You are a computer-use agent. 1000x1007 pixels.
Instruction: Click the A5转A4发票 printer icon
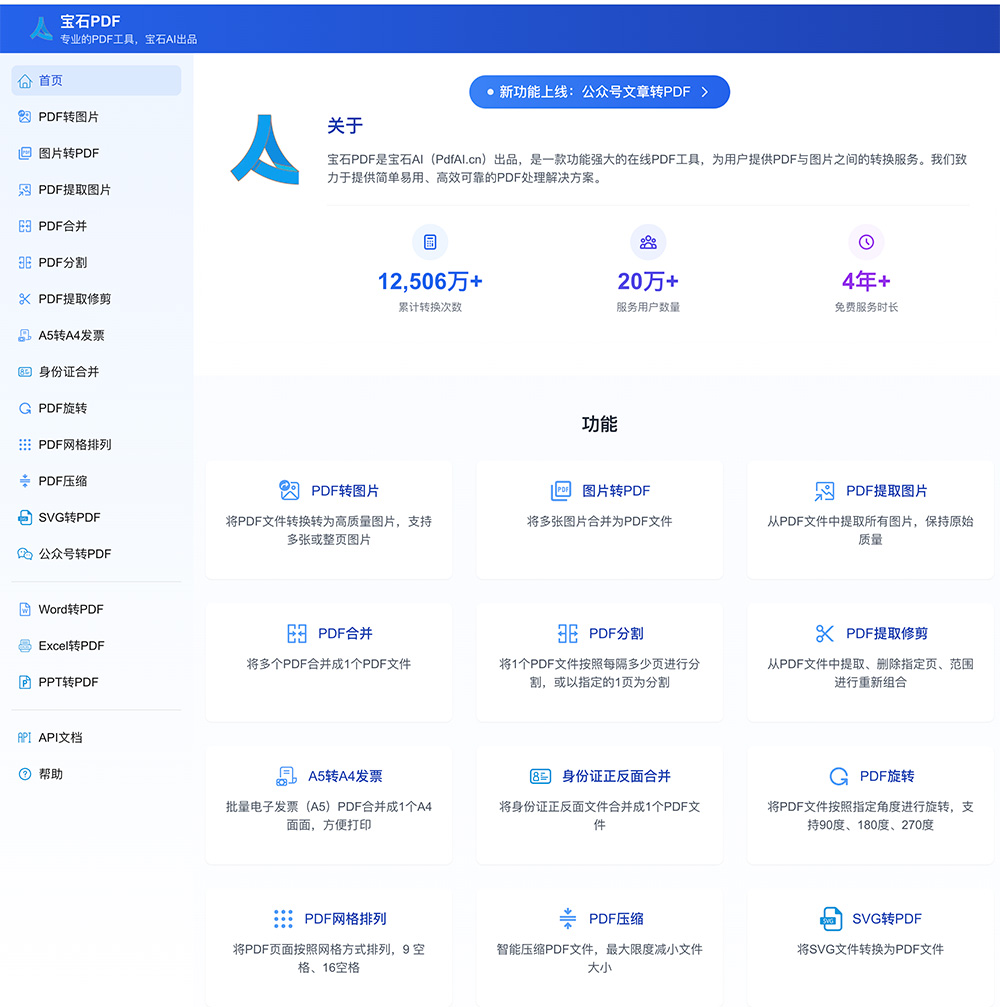tap(288, 776)
